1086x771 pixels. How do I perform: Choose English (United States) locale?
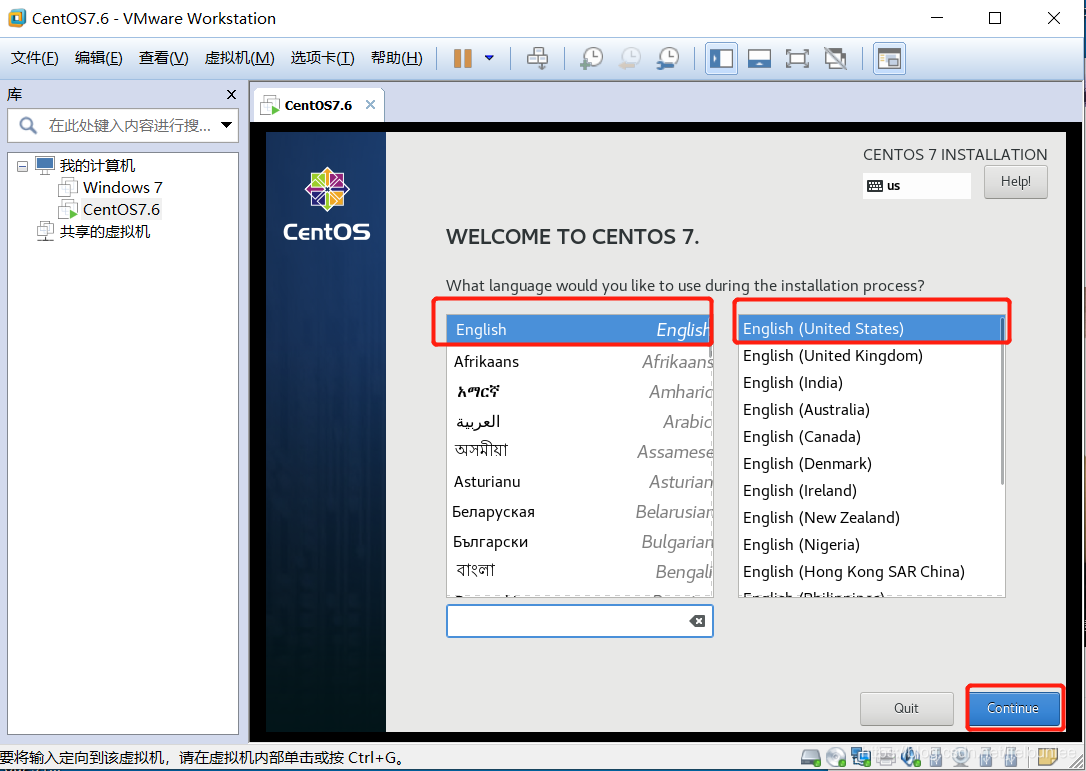point(870,328)
